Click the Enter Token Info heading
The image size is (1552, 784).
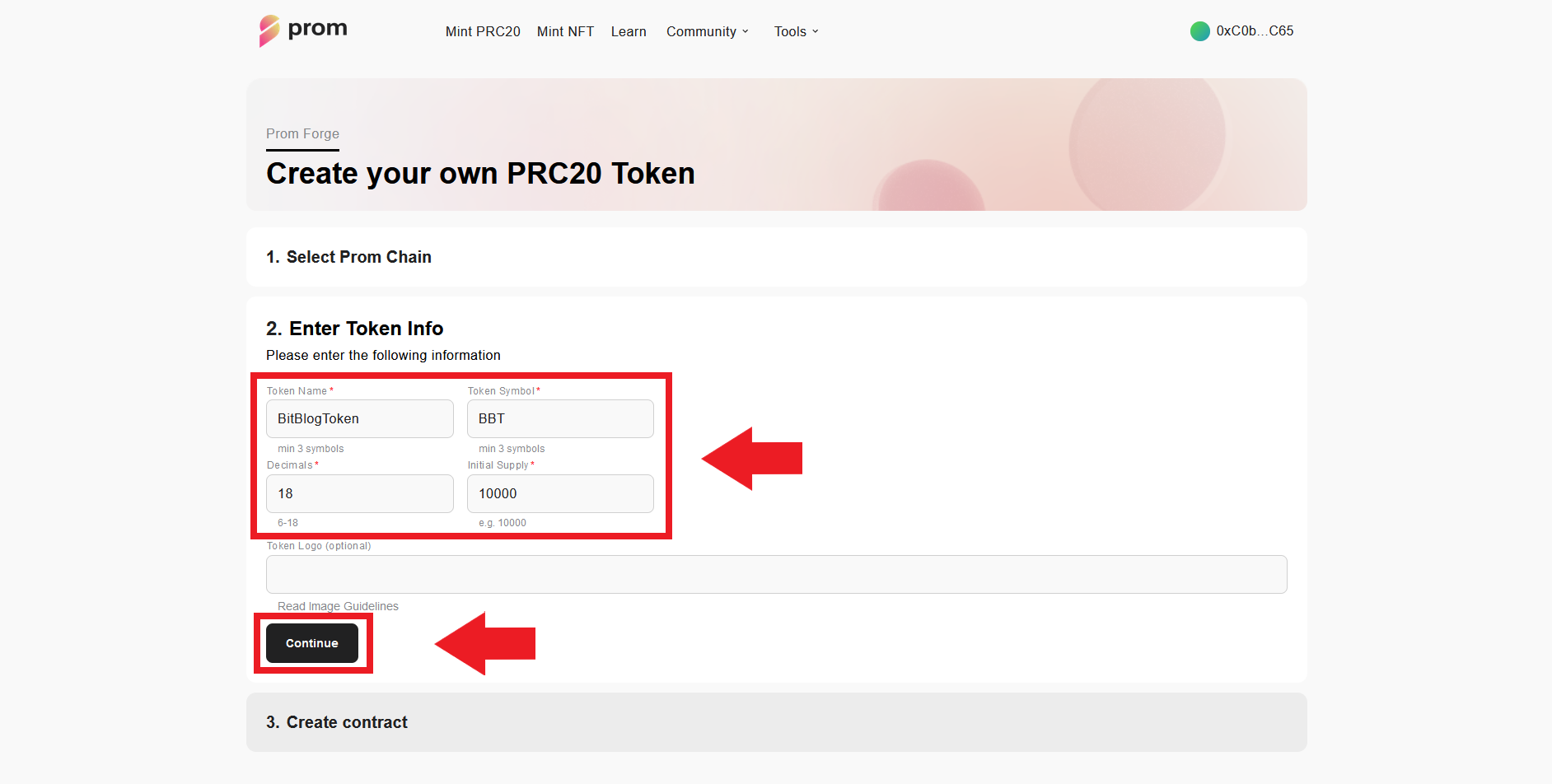tap(354, 329)
